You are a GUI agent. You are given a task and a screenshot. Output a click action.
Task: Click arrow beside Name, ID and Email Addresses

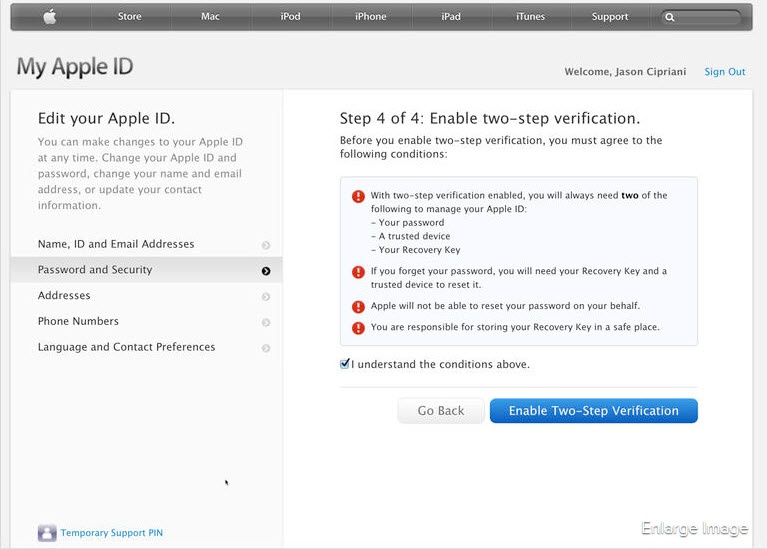pyautogui.click(x=265, y=245)
